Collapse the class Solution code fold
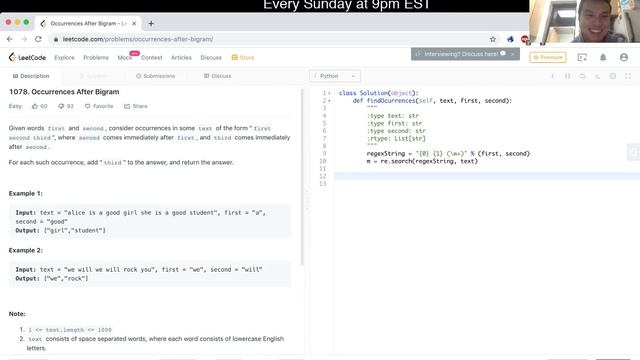Viewport: 640px width, 360px height. [x=329, y=93]
